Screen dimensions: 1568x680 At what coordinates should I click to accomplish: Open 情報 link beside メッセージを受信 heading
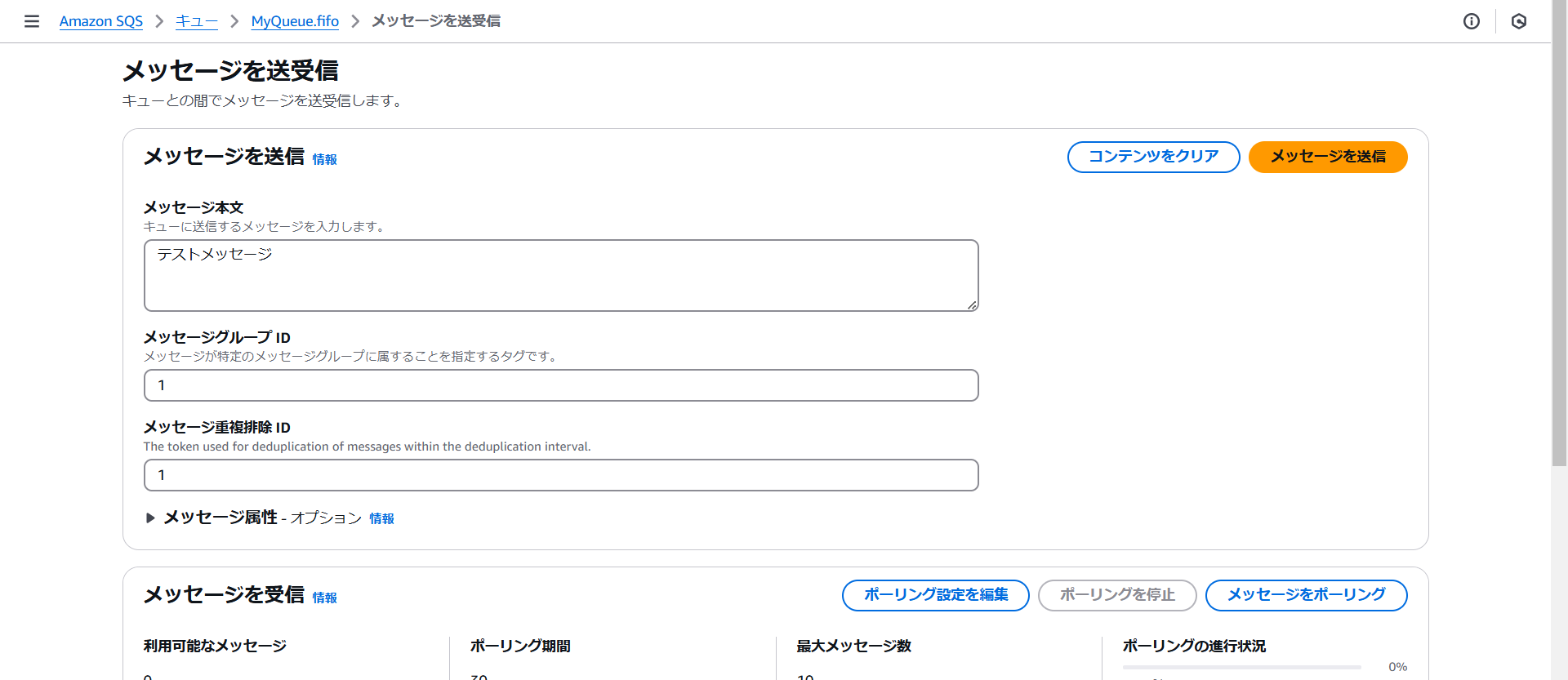click(x=324, y=598)
